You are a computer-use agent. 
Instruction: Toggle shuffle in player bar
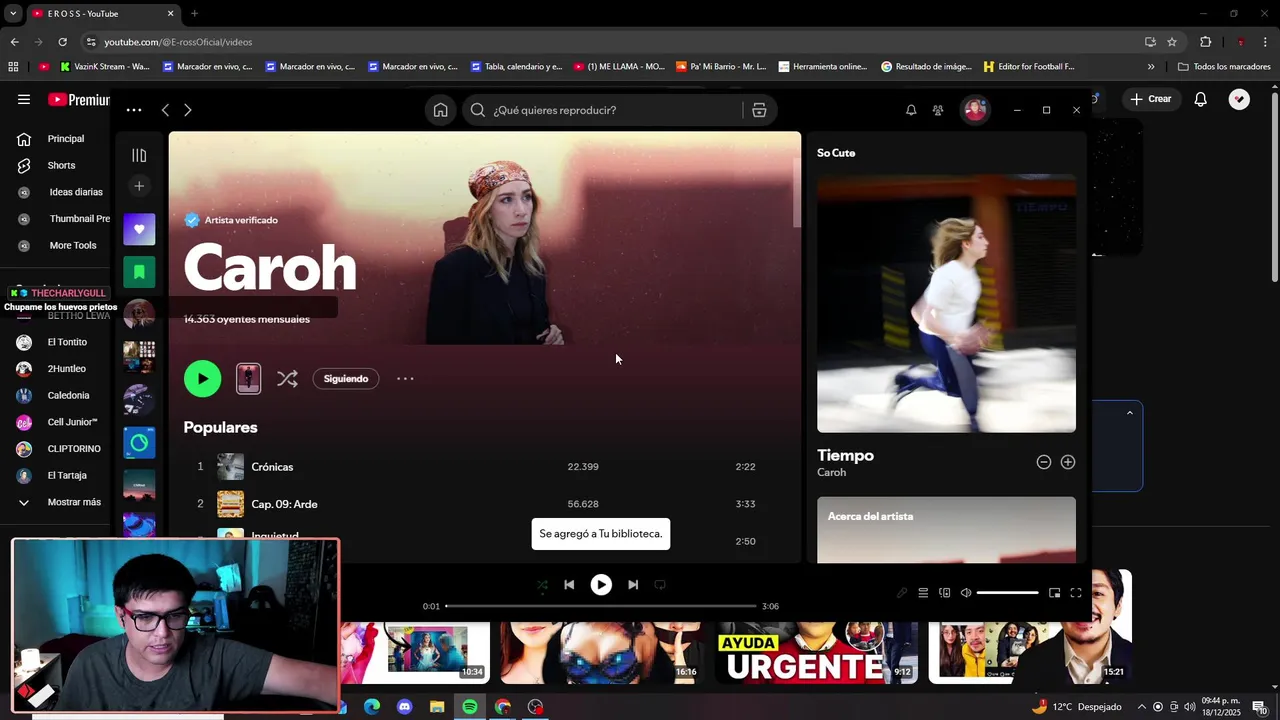542,585
